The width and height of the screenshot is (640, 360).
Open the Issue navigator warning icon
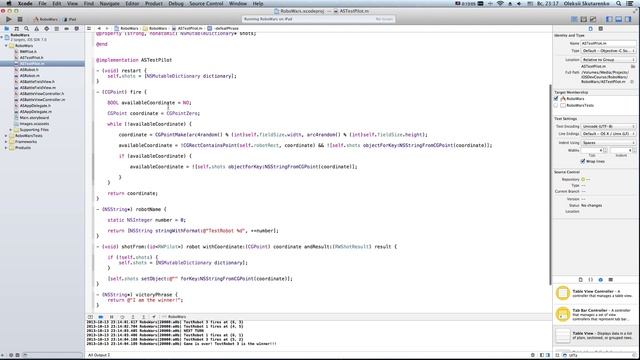tap(37, 29)
